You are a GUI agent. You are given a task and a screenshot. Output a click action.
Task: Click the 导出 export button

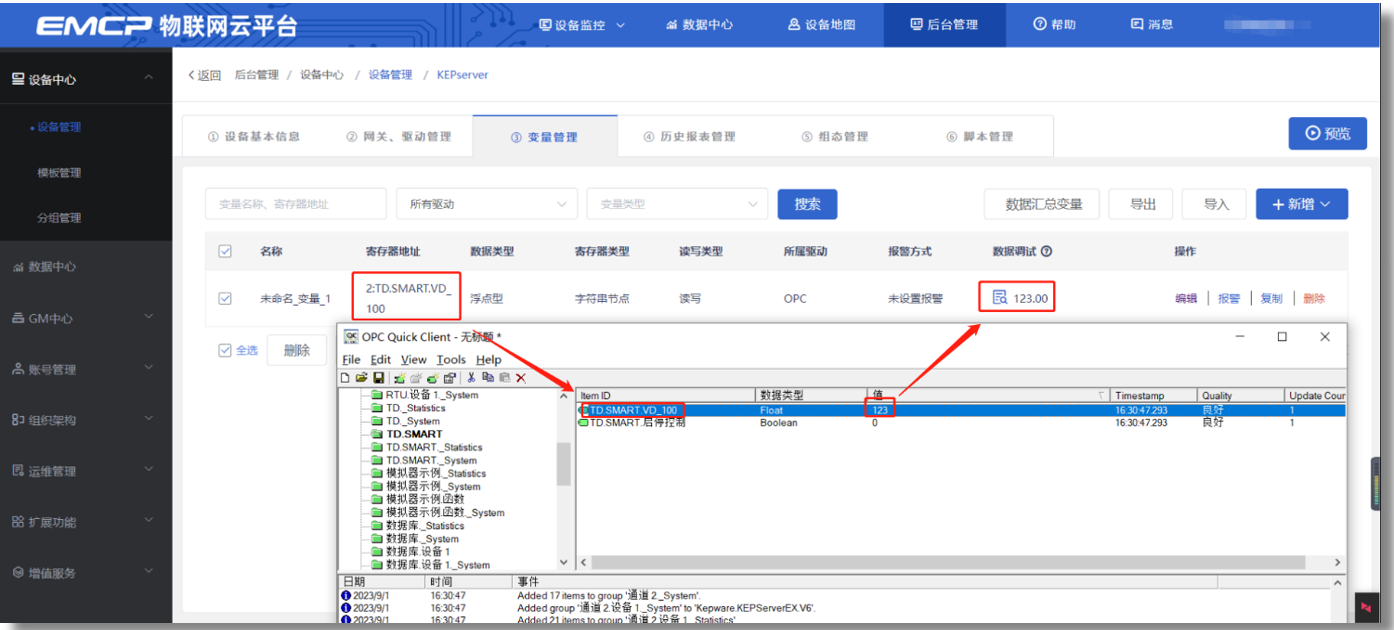(1143, 204)
